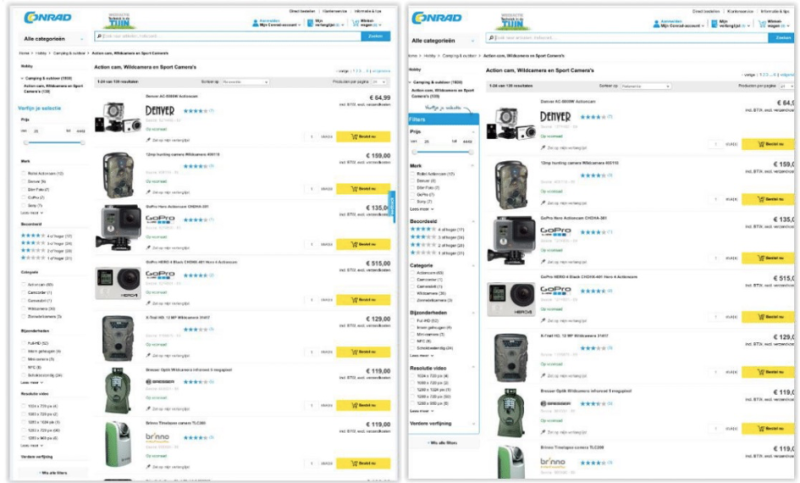Viewport: 800px width, 483px height.
Task: Click right handle of price slider, left page
Action: (82, 143)
